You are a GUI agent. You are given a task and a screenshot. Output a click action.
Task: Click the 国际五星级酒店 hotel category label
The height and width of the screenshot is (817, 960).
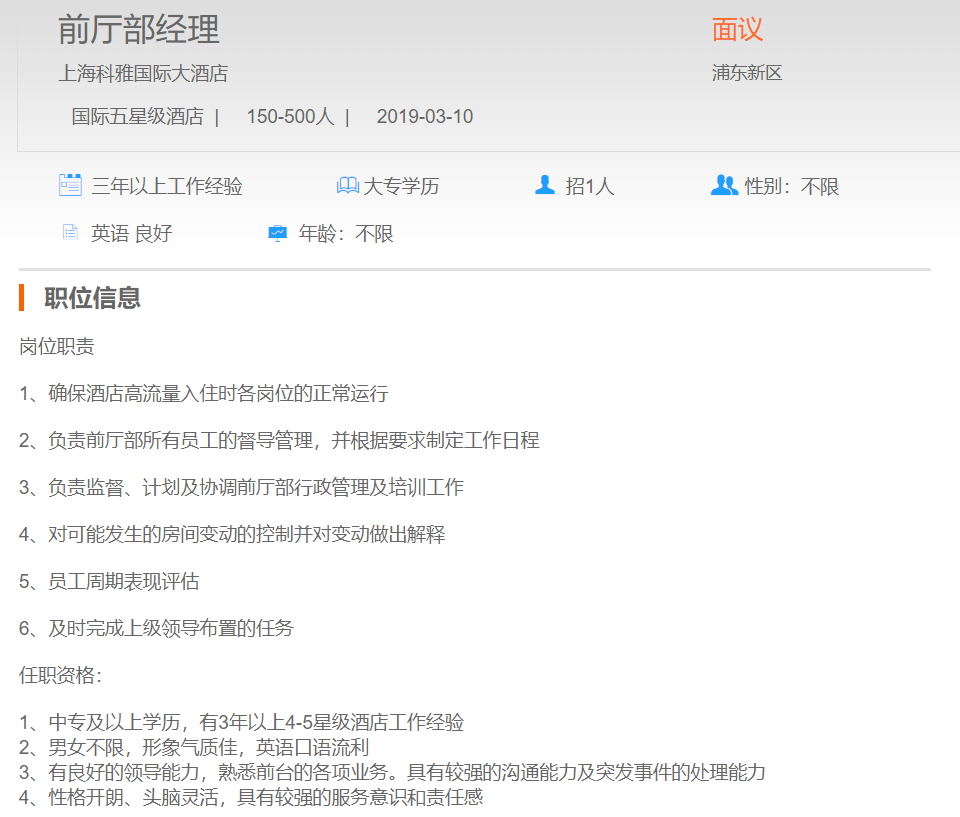click(x=137, y=117)
